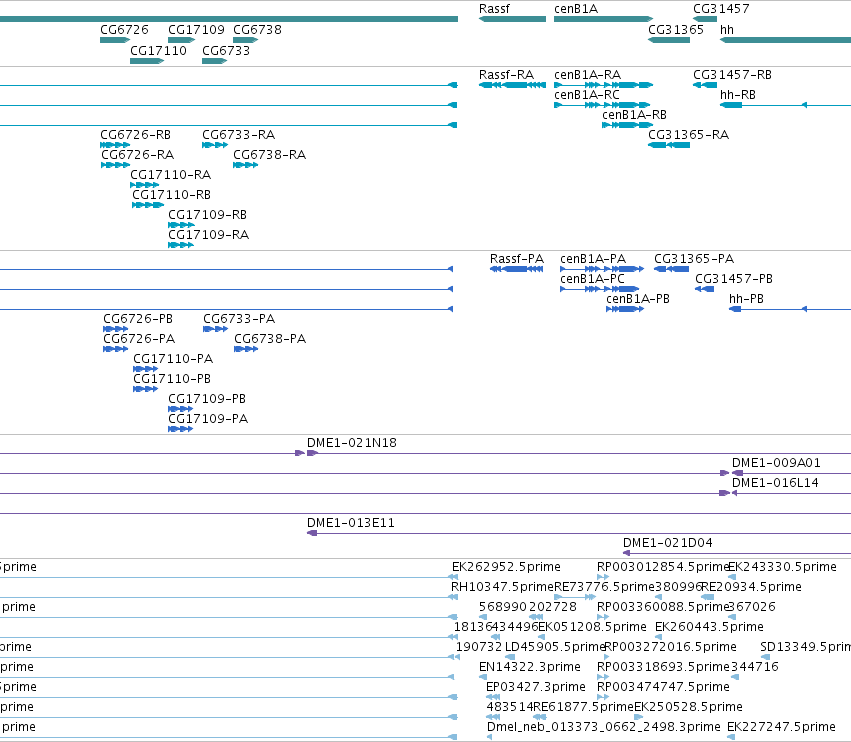Viewport: 851px width, 742px height.
Task: Select the CG6726-PB protein label
Action: click(138, 319)
